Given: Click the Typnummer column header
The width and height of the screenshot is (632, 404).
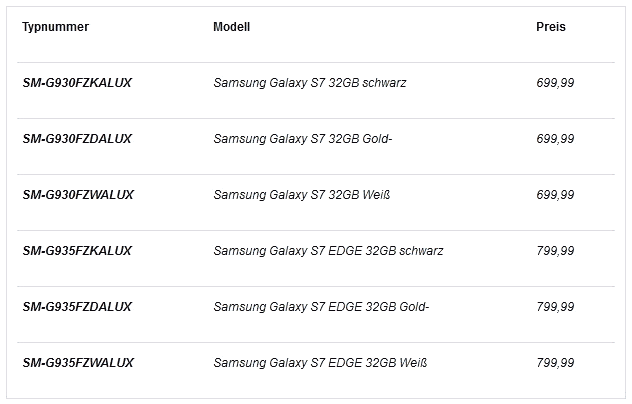Looking at the screenshot, I should (55, 27).
